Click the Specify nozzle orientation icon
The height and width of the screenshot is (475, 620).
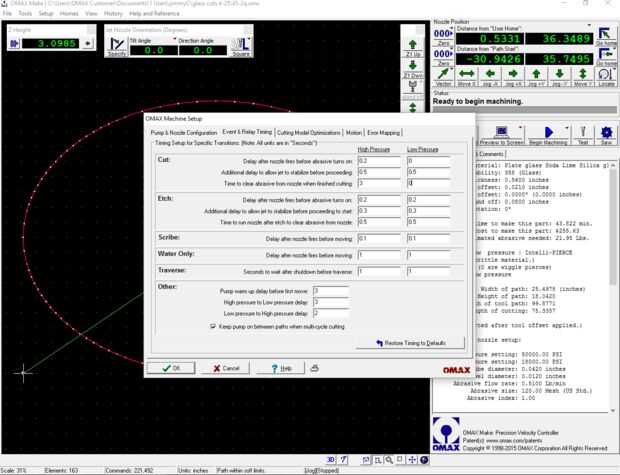117,44
